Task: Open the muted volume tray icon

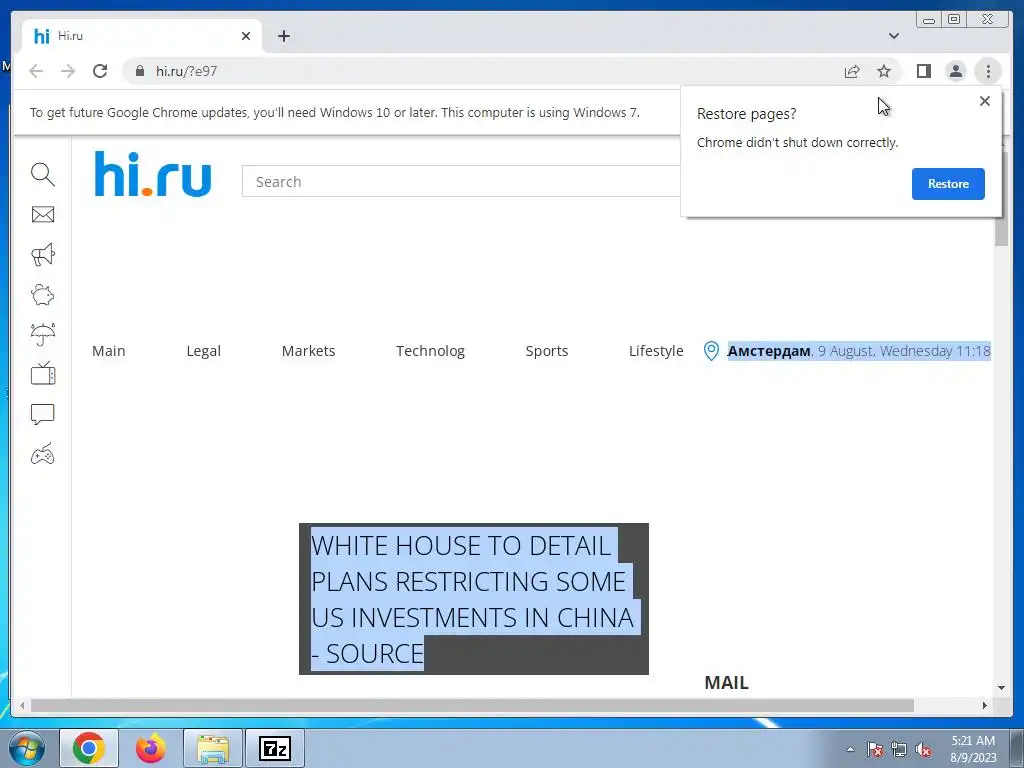Action: tap(923, 749)
